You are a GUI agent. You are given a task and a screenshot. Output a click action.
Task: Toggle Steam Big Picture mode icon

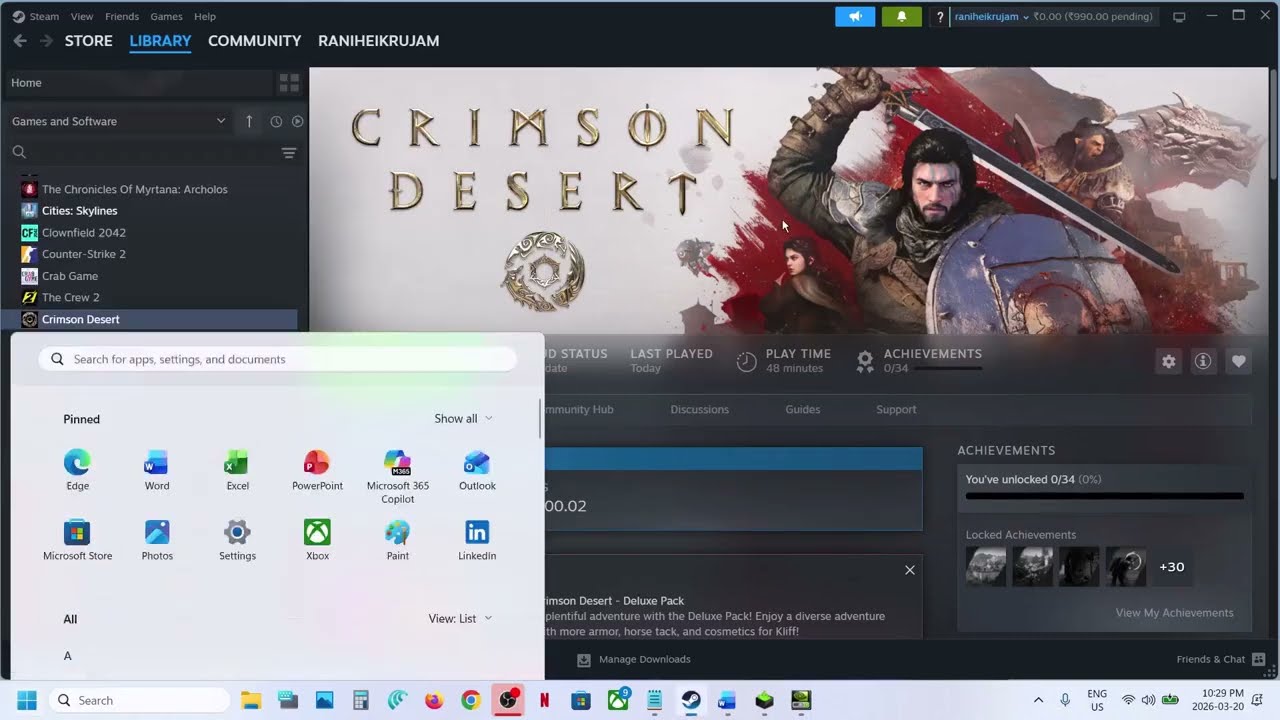point(1179,17)
